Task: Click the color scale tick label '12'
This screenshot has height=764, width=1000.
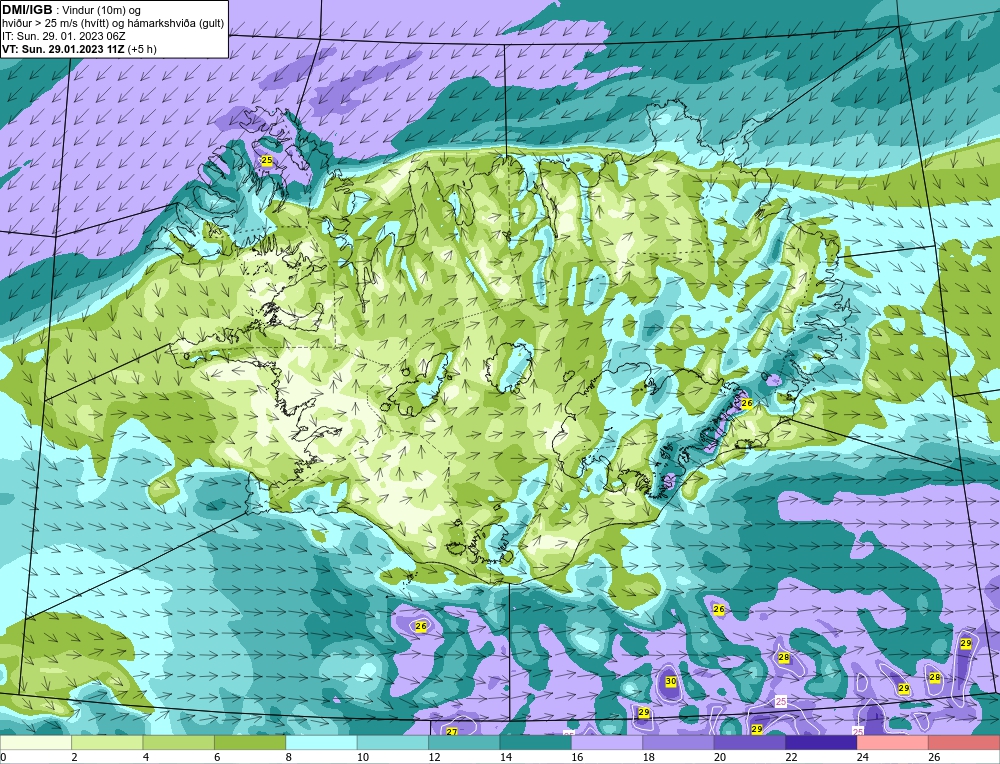Action: (434, 757)
